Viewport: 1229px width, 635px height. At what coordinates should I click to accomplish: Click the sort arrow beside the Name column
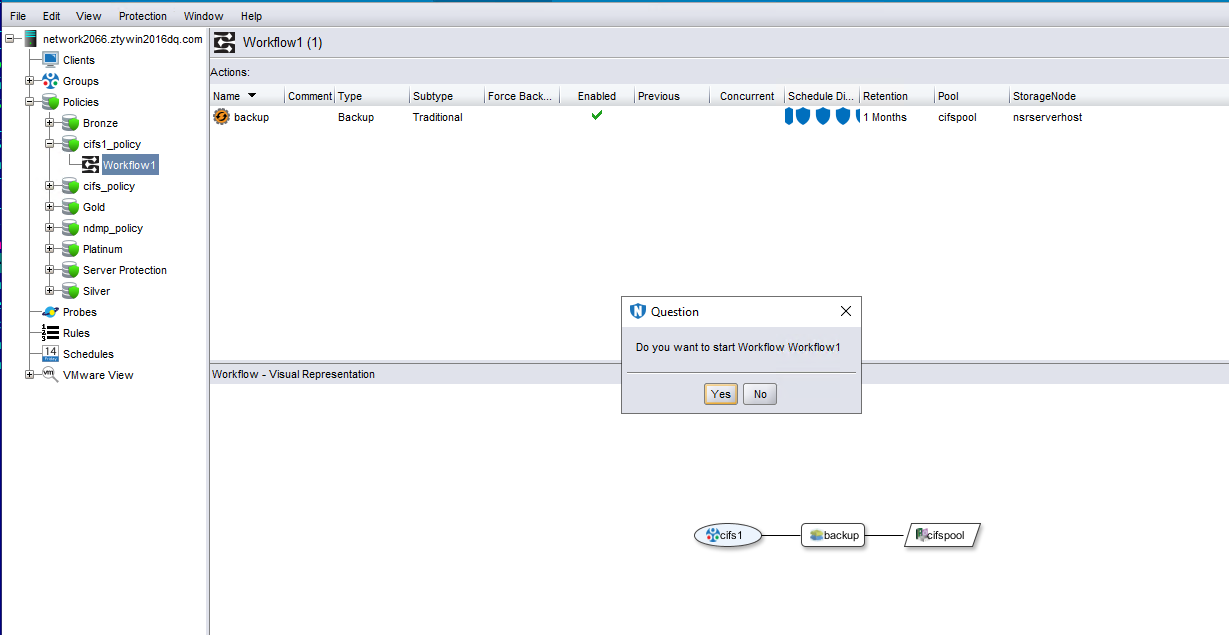(x=252, y=96)
